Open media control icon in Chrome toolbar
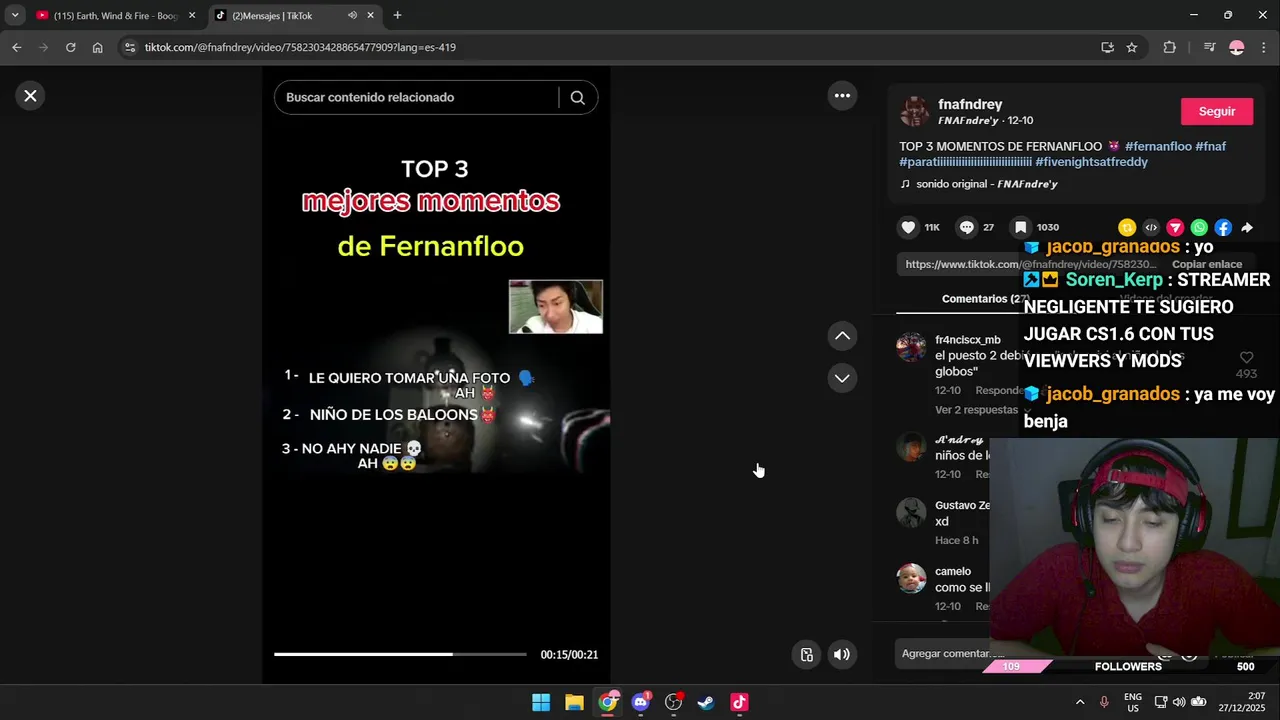This screenshot has width=1280, height=720. tap(1209, 47)
